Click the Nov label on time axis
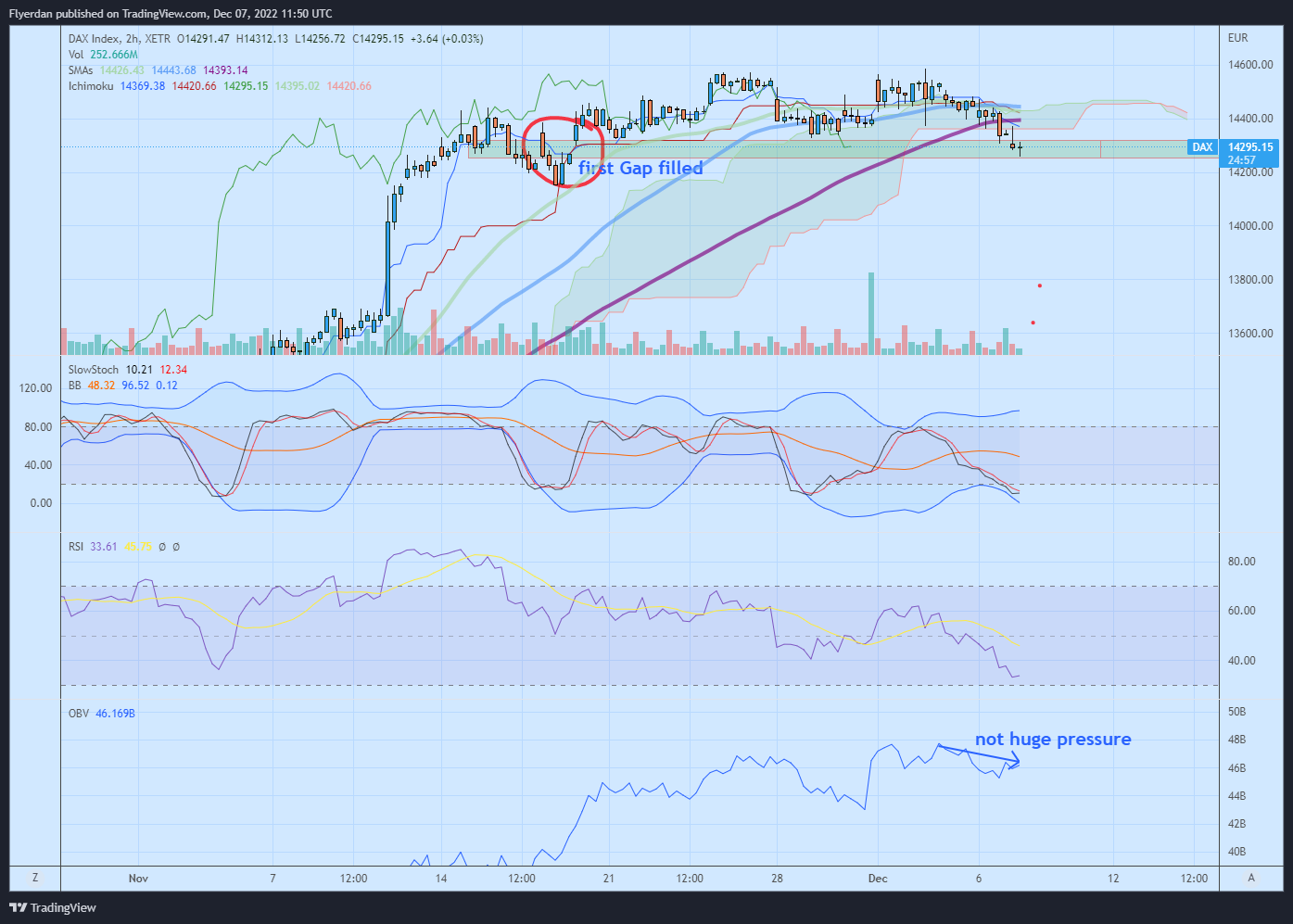Screen dimensions: 1293x924 tap(138, 879)
